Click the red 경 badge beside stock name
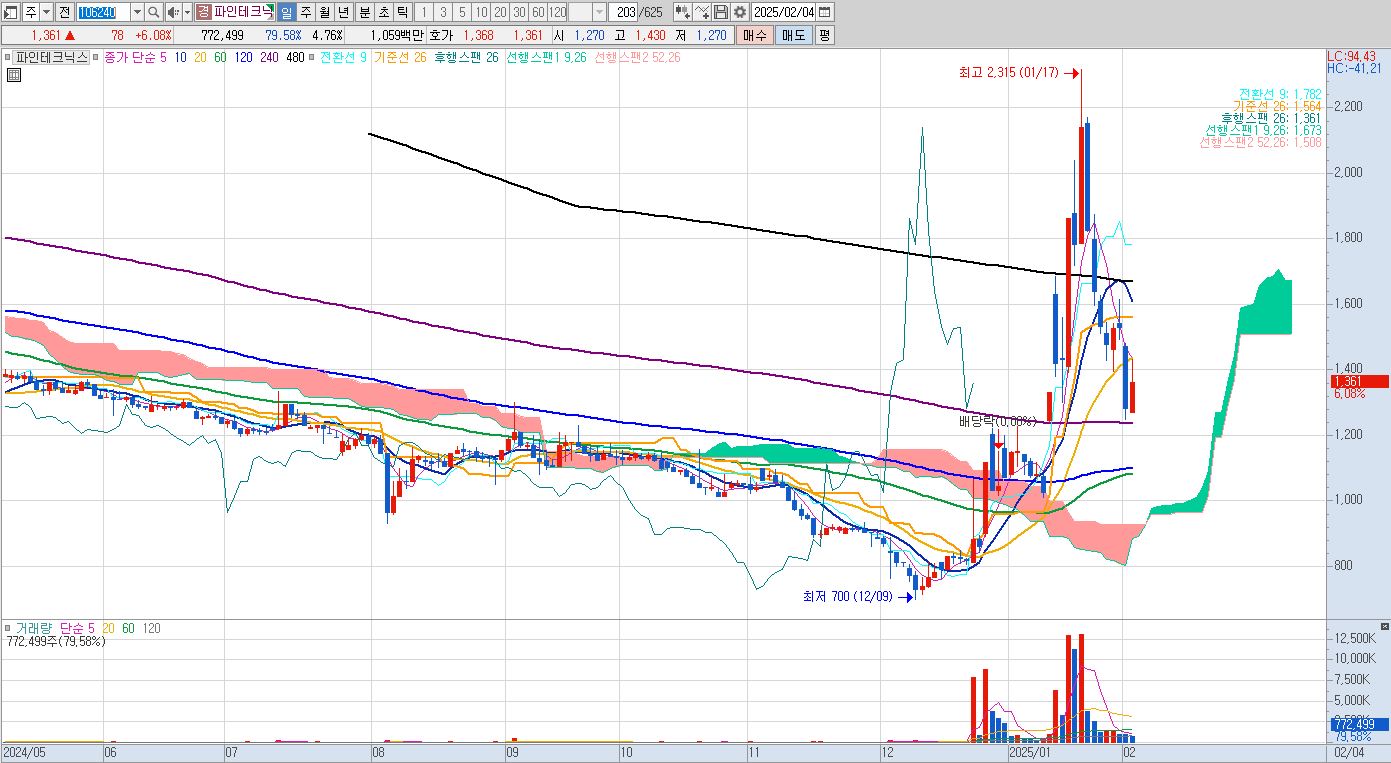Viewport: 1391px width, 763px height. [x=203, y=12]
